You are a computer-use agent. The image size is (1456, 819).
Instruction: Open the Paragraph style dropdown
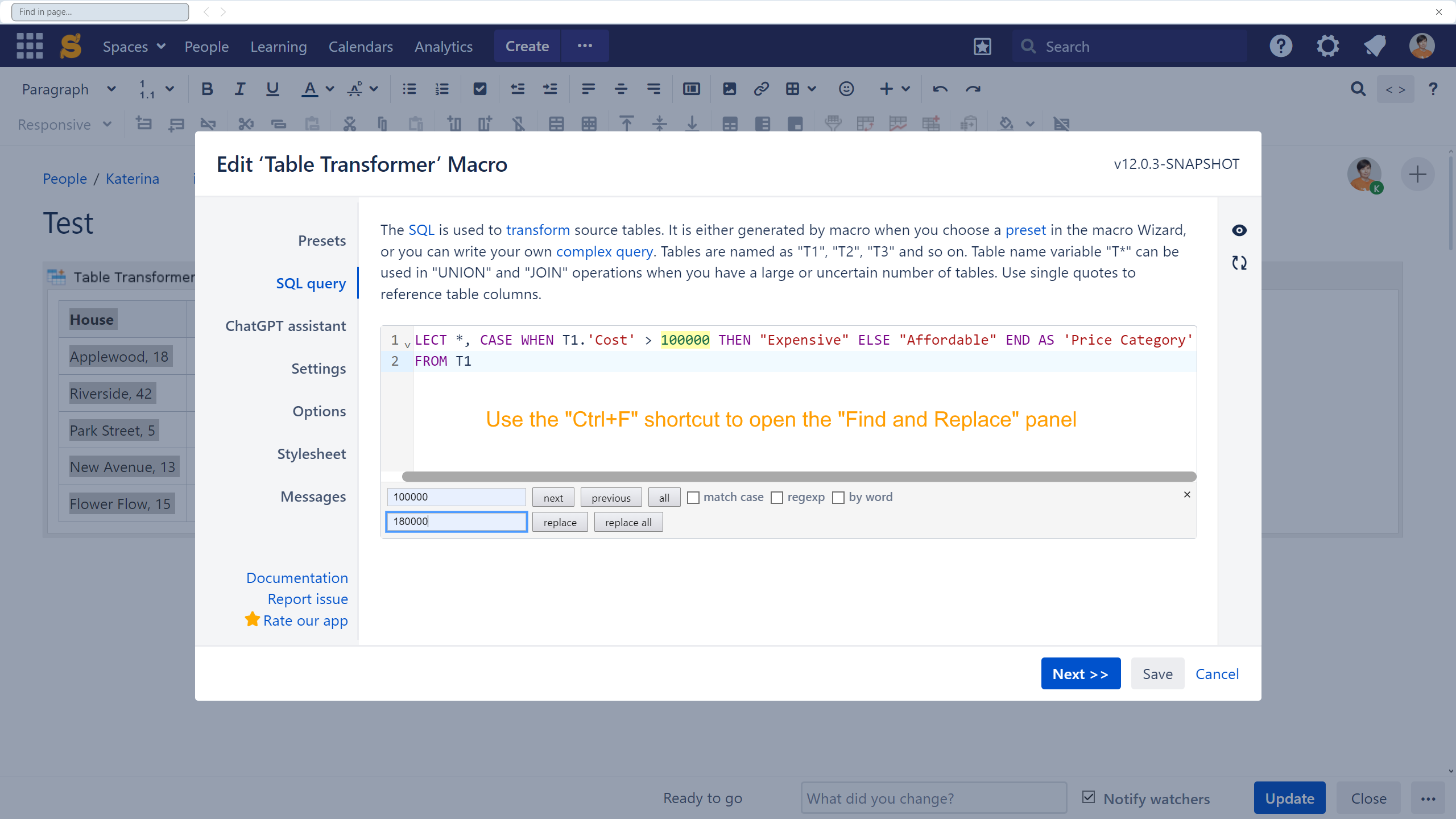pyautogui.click(x=68, y=89)
